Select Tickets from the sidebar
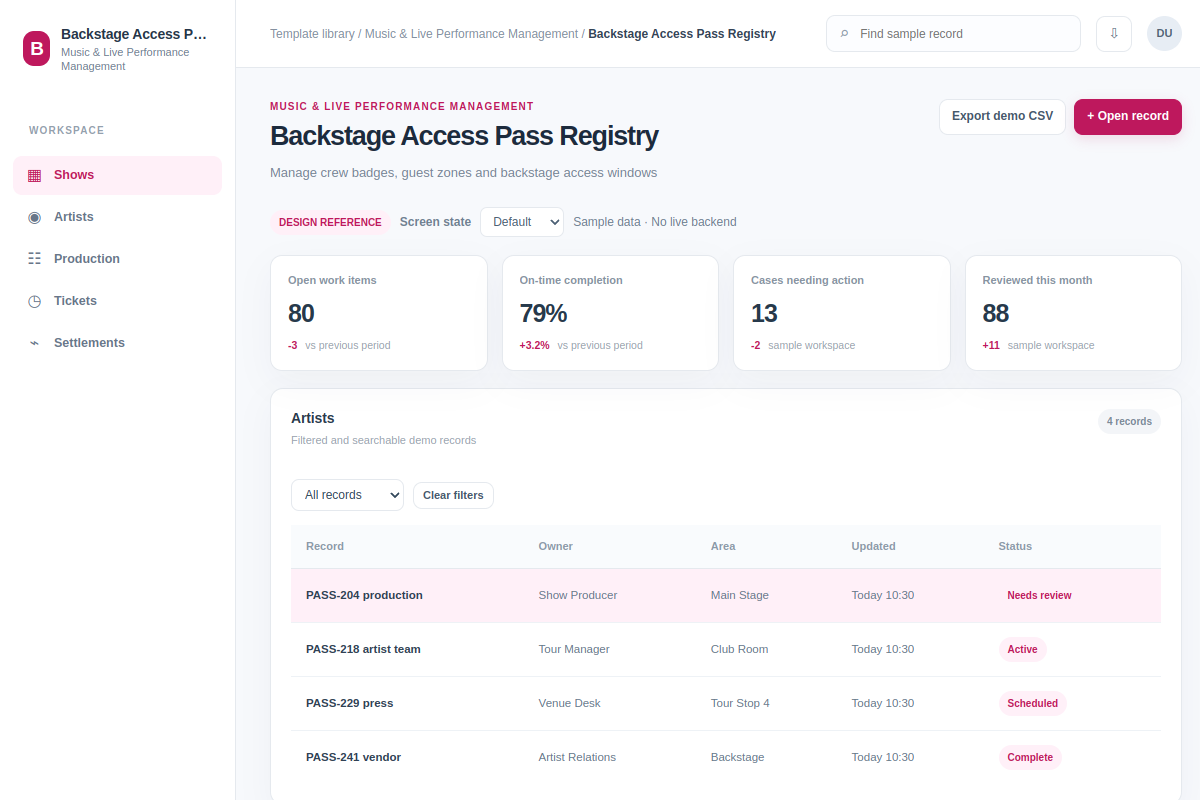Viewport: 1200px width, 800px height. tap(117, 301)
